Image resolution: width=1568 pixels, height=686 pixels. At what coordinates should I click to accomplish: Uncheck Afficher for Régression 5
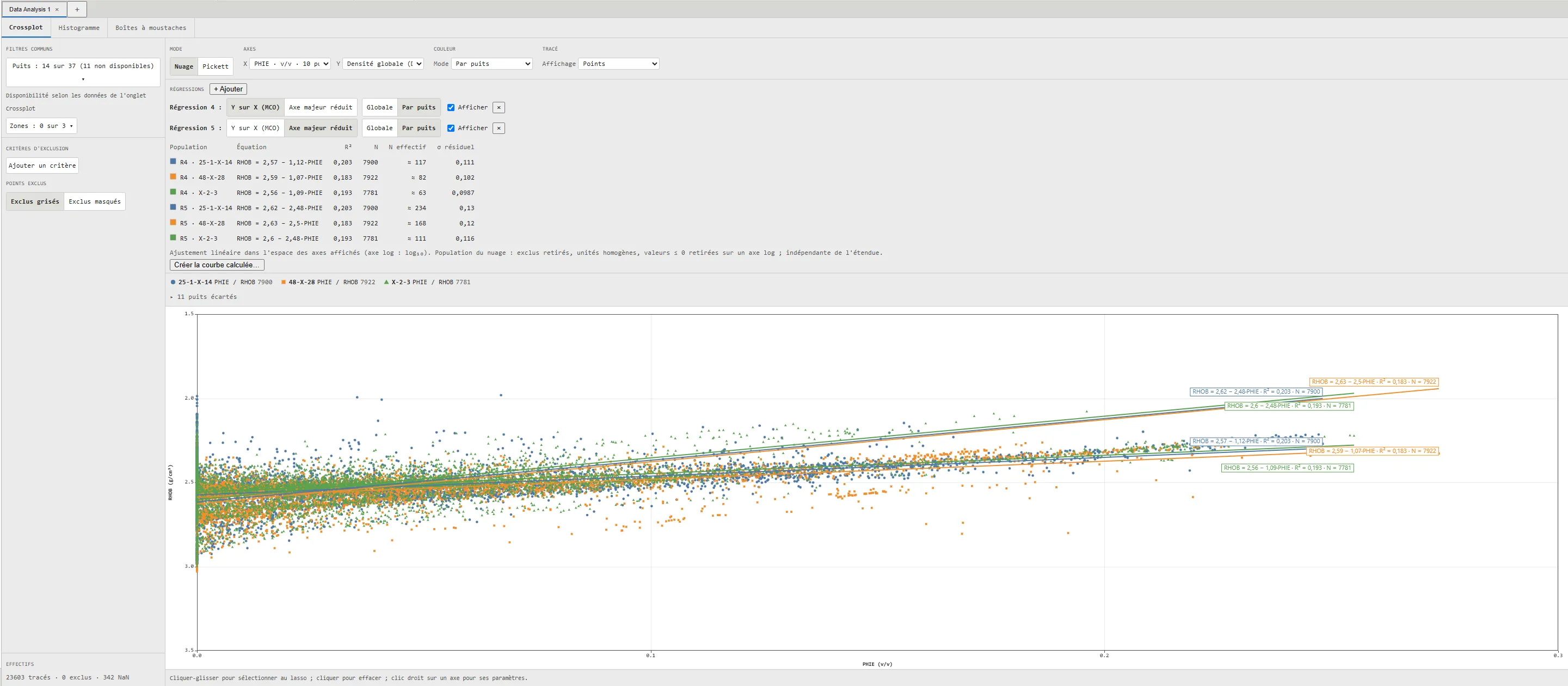point(451,128)
